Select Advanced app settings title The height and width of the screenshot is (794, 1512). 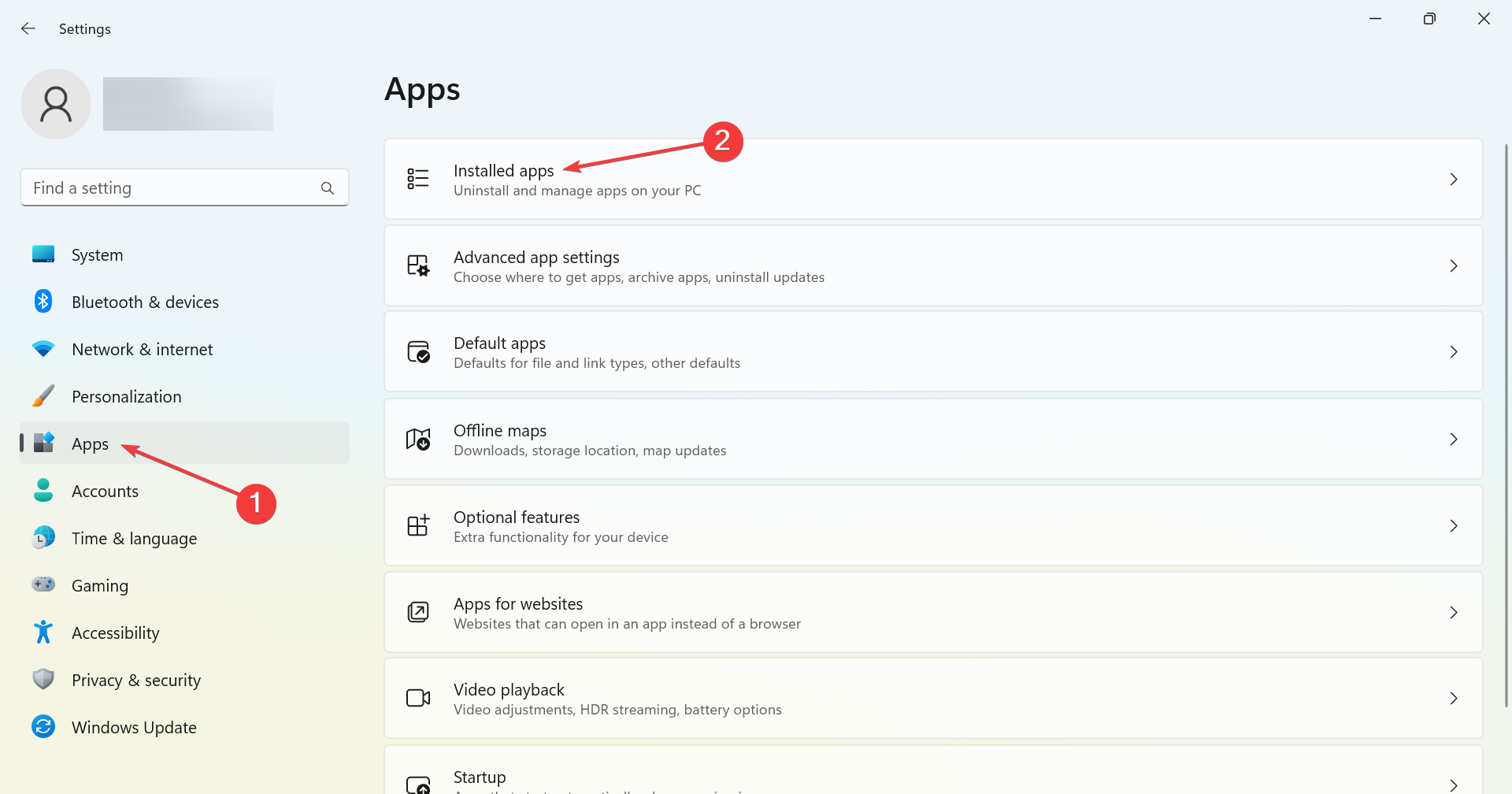point(536,258)
